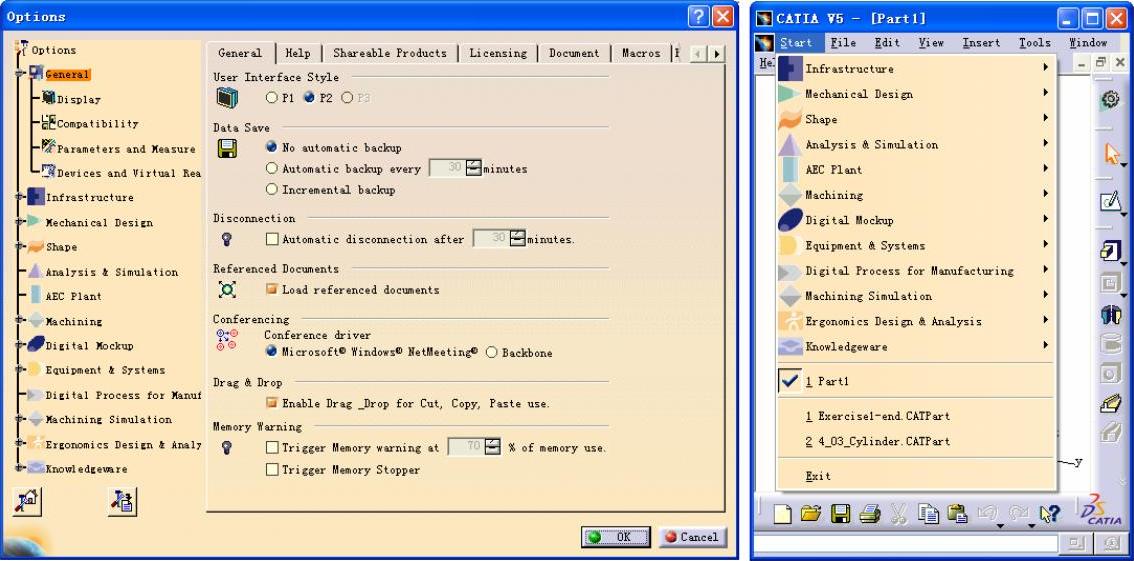Select the Rib tool icon

pyautogui.click(x=1111, y=403)
